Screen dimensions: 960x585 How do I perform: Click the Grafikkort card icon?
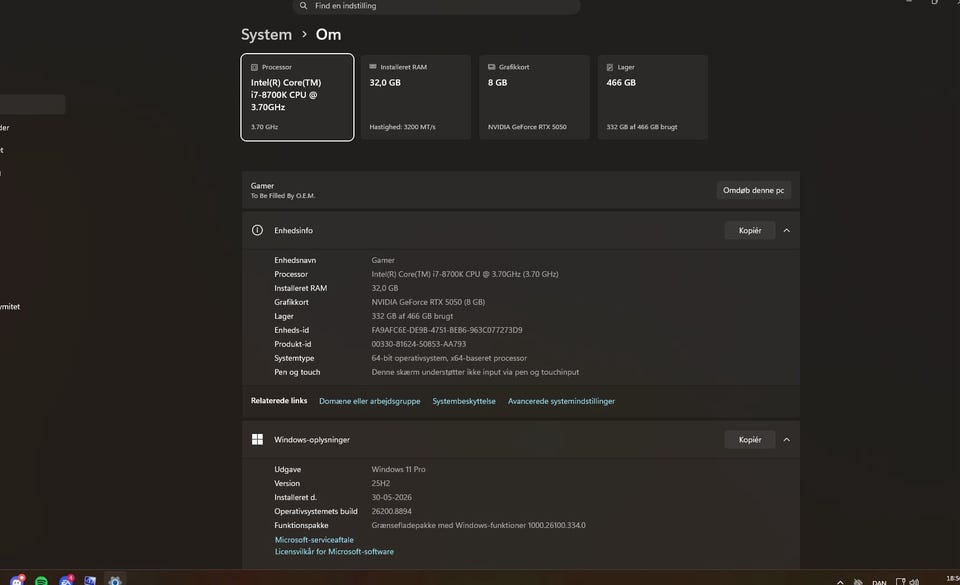tap(492, 67)
